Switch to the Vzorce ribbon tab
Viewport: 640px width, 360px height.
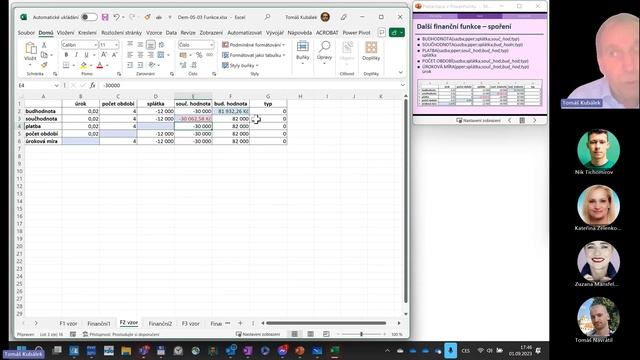click(154, 33)
